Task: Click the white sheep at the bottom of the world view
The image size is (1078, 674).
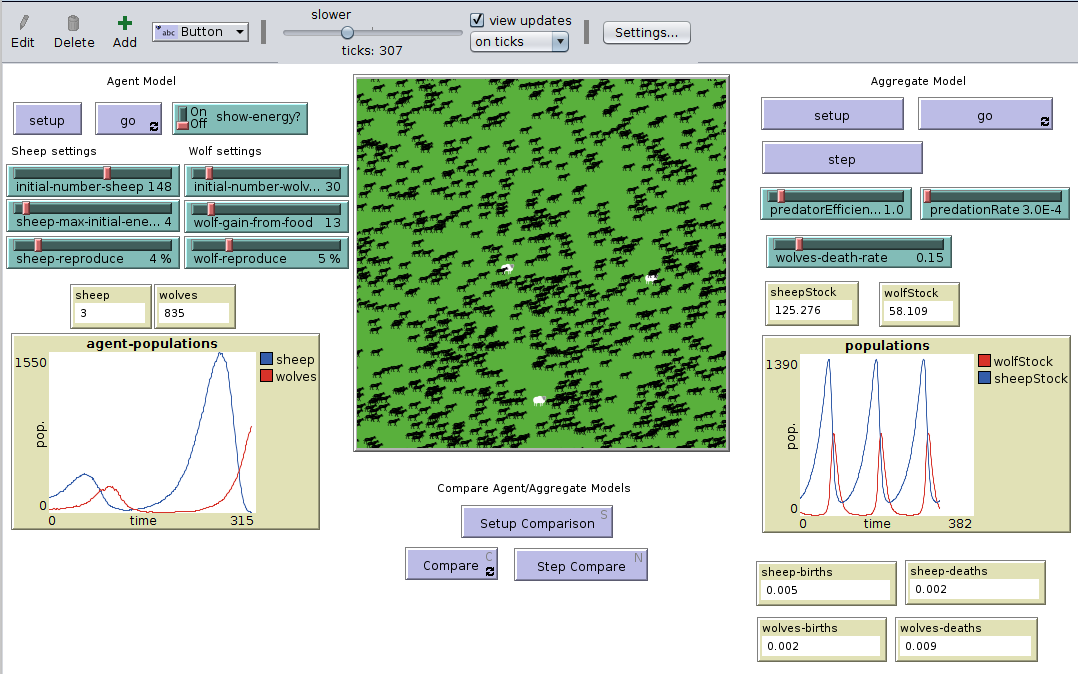Action: point(539,400)
